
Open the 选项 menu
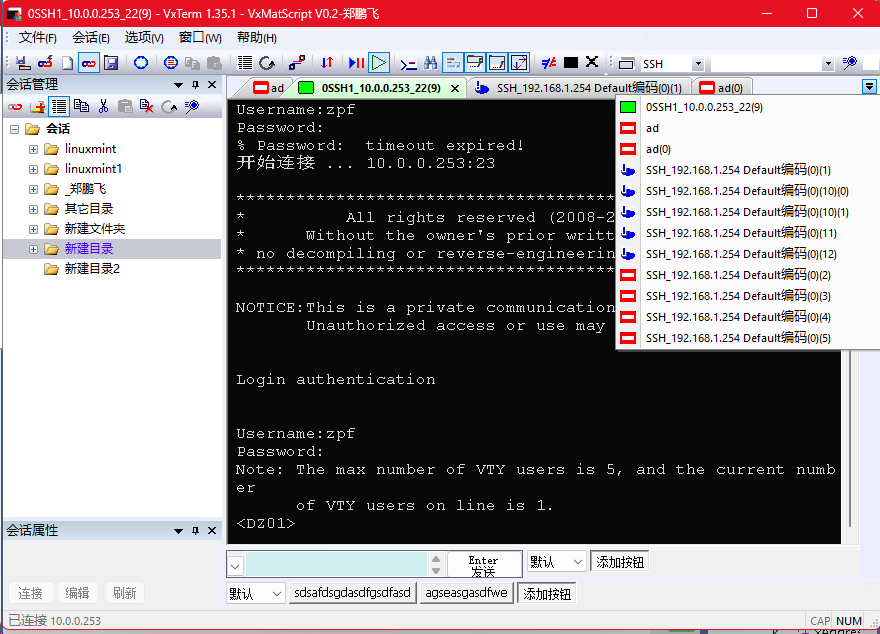144,37
